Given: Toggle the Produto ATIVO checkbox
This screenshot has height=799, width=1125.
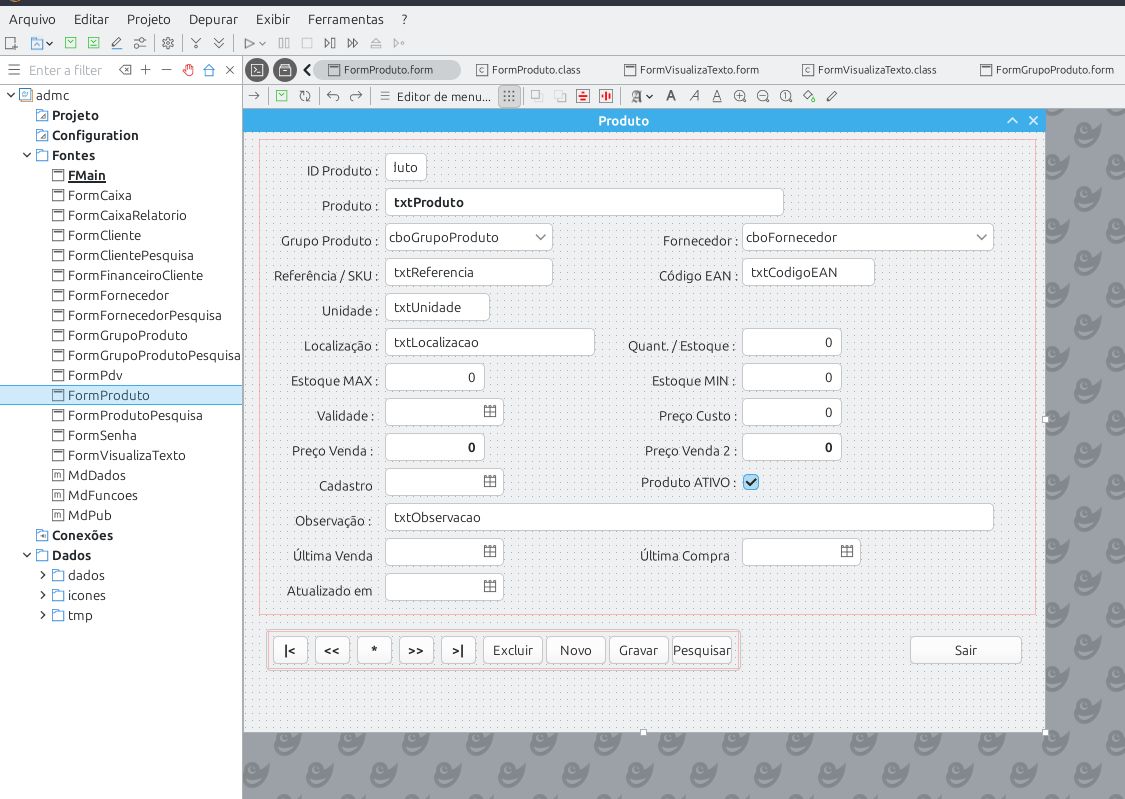Looking at the screenshot, I should 751,482.
